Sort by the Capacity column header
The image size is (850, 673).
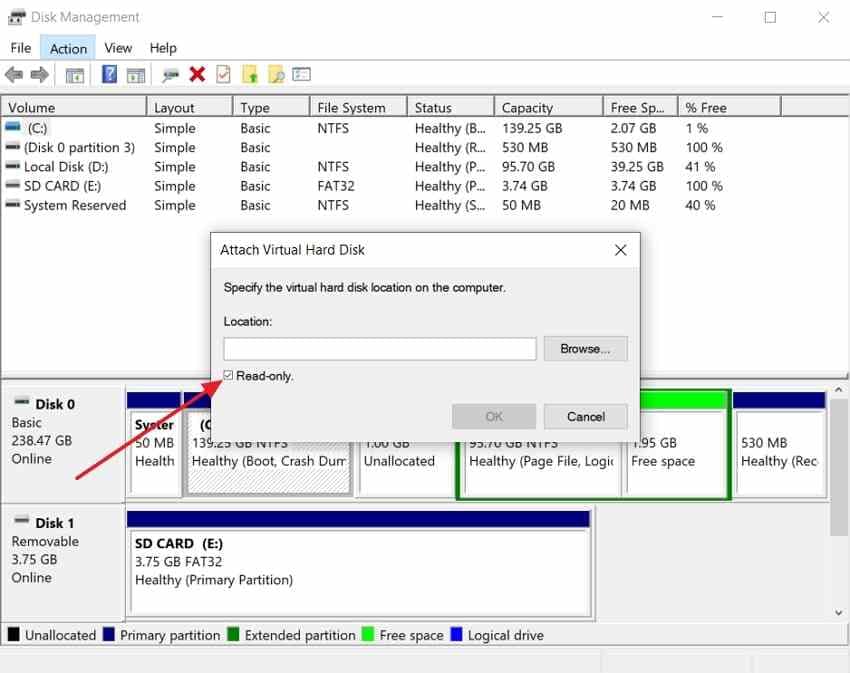pos(549,107)
